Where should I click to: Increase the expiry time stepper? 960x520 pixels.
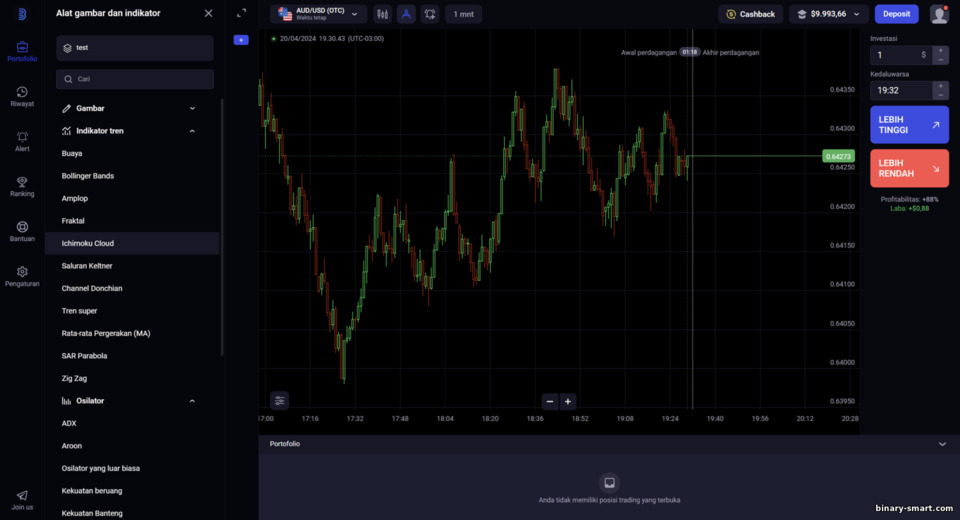(x=940, y=86)
